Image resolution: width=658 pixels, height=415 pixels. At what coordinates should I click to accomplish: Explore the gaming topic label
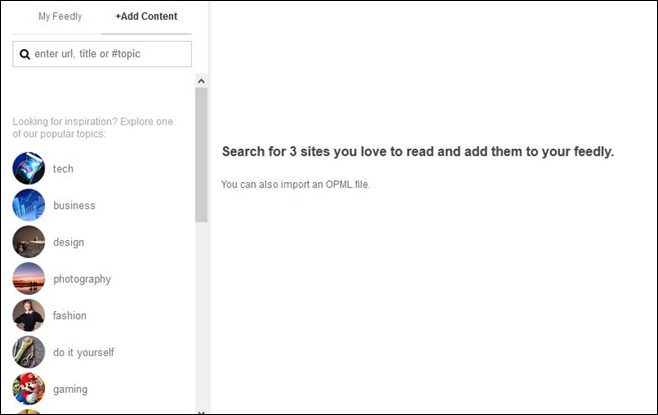(x=70, y=389)
